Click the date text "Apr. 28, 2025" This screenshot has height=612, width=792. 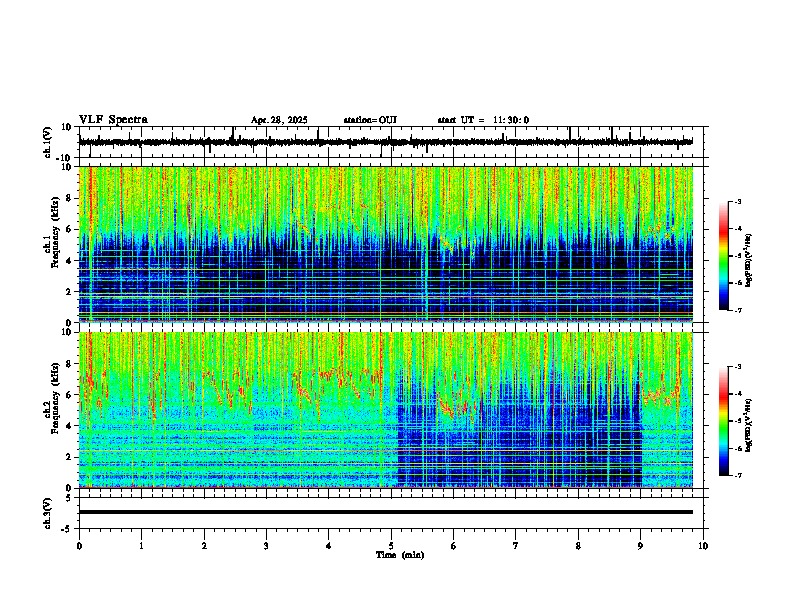click(279, 120)
